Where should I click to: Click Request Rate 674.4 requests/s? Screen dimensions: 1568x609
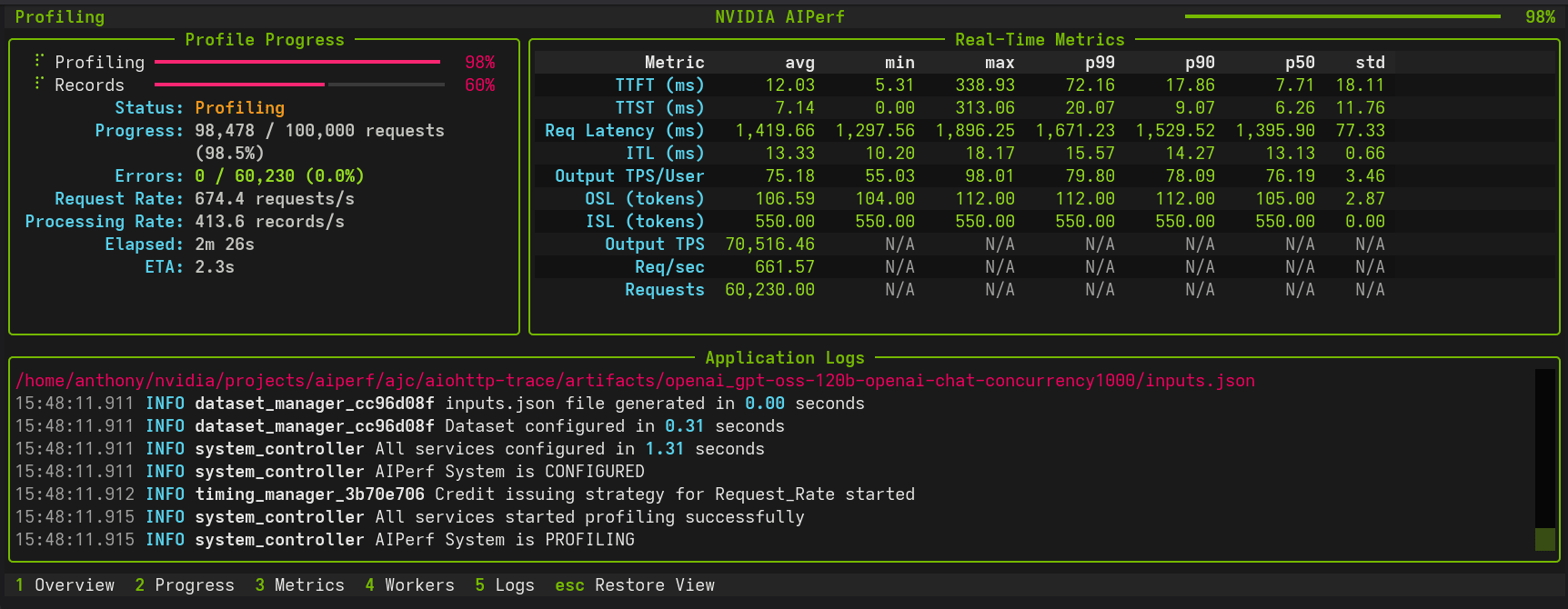point(275,199)
